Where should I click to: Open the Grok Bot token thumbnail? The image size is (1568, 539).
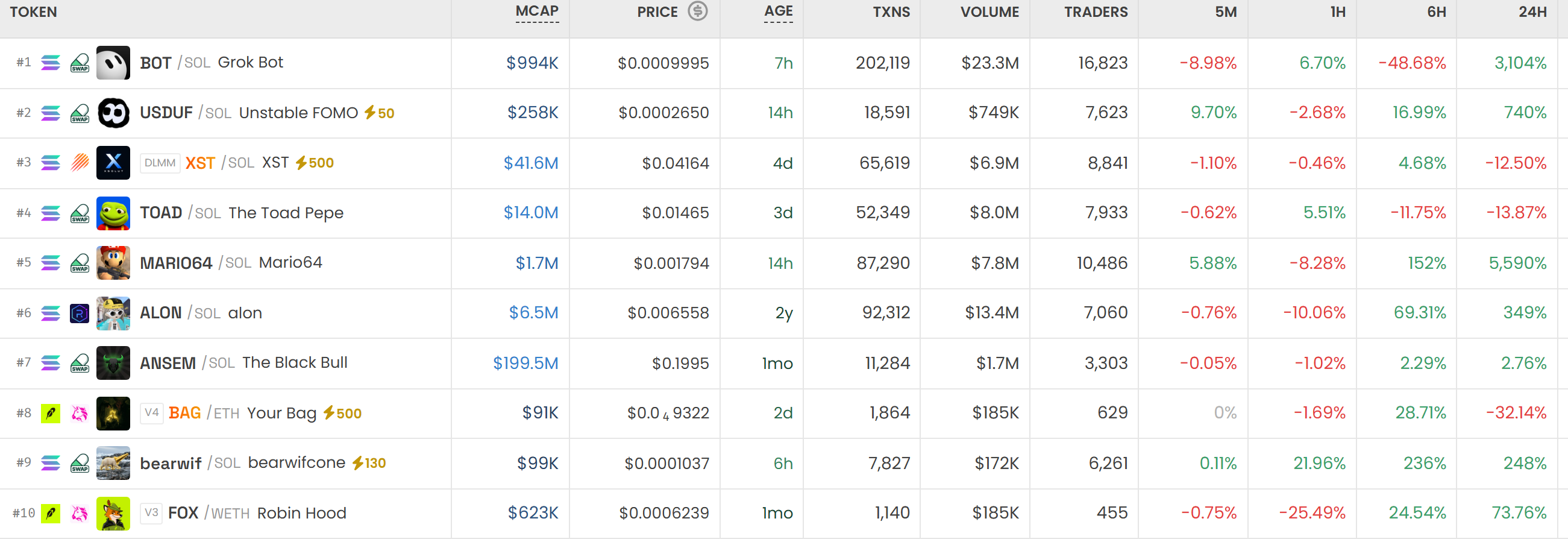pyautogui.click(x=113, y=63)
